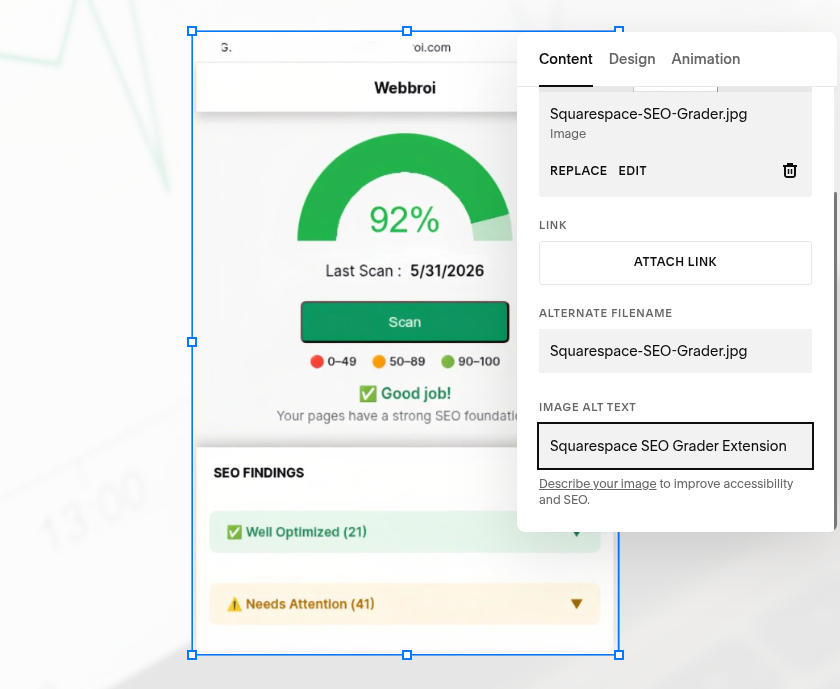The height and width of the screenshot is (689, 840).
Task: Click the Squarespace-SEO-Grader.jpg file name in image card
Action: tap(648, 114)
